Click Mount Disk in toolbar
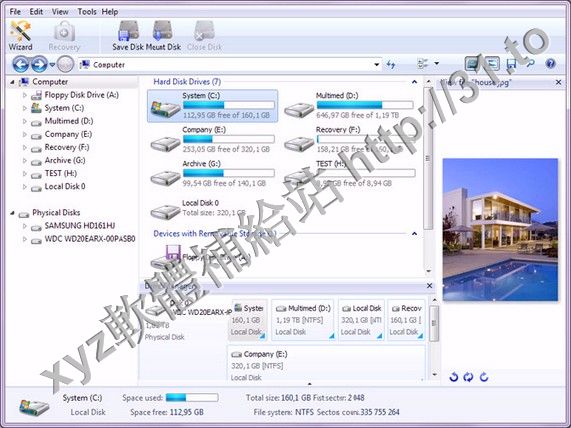 [163, 36]
